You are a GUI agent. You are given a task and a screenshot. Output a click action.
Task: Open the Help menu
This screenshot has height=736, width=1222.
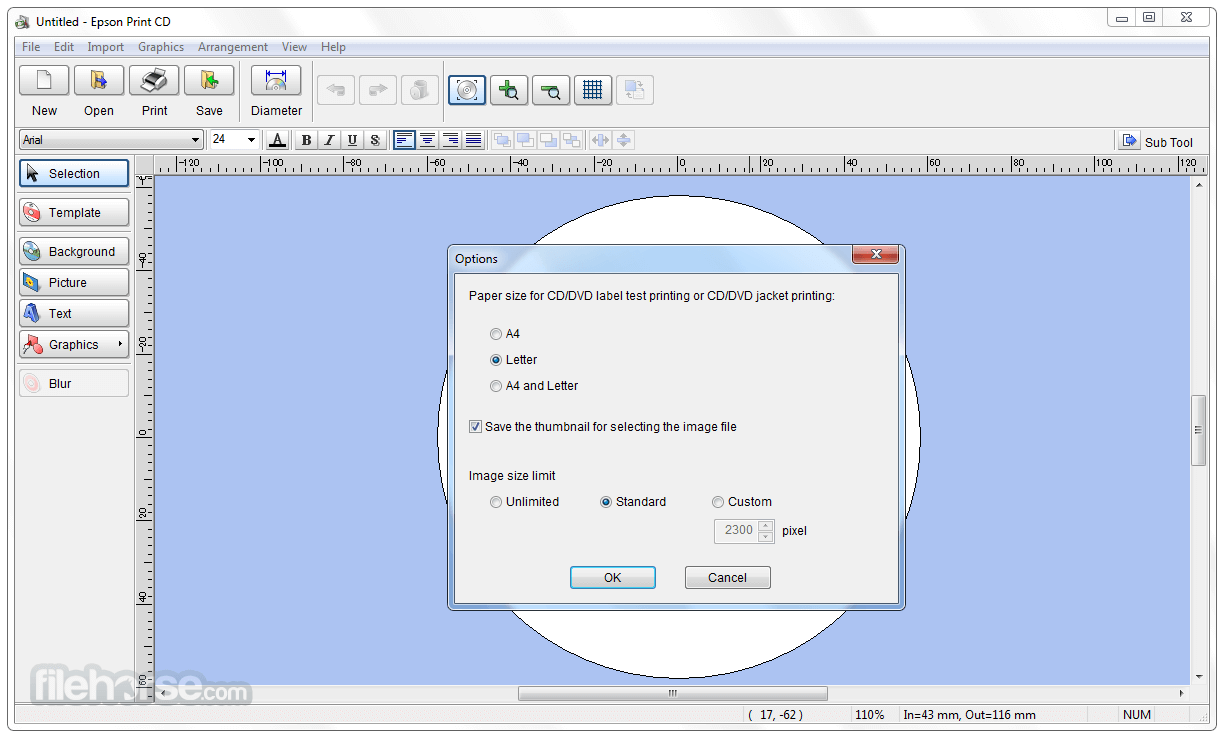click(x=333, y=47)
